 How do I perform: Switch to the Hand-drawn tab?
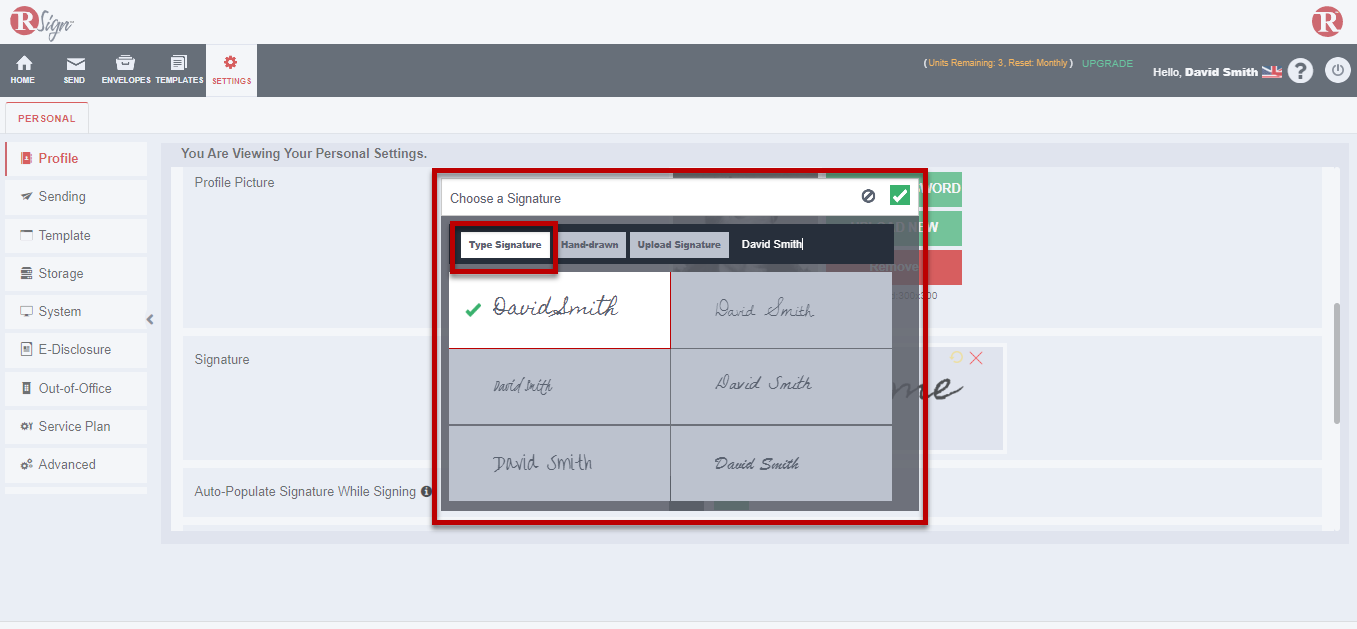pyautogui.click(x=590, y=244)
